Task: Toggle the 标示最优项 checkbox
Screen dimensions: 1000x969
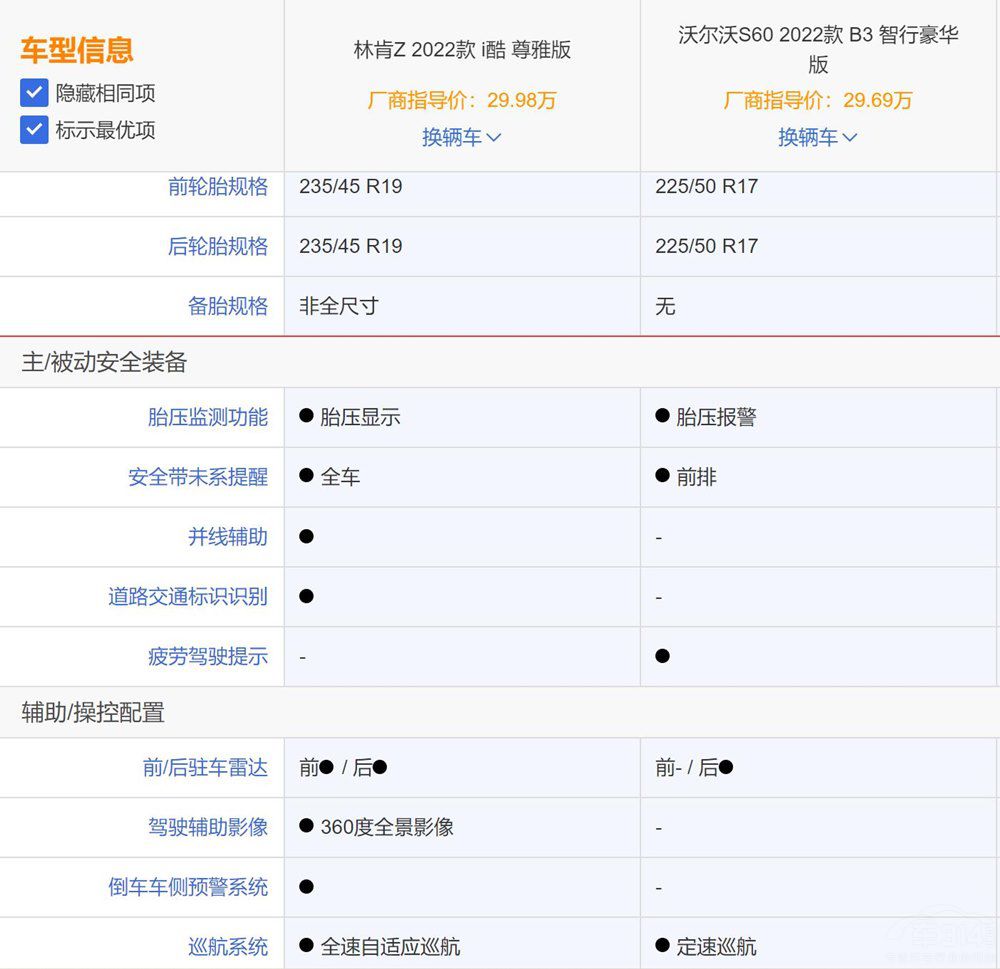Action: click(x=34, y=130)
